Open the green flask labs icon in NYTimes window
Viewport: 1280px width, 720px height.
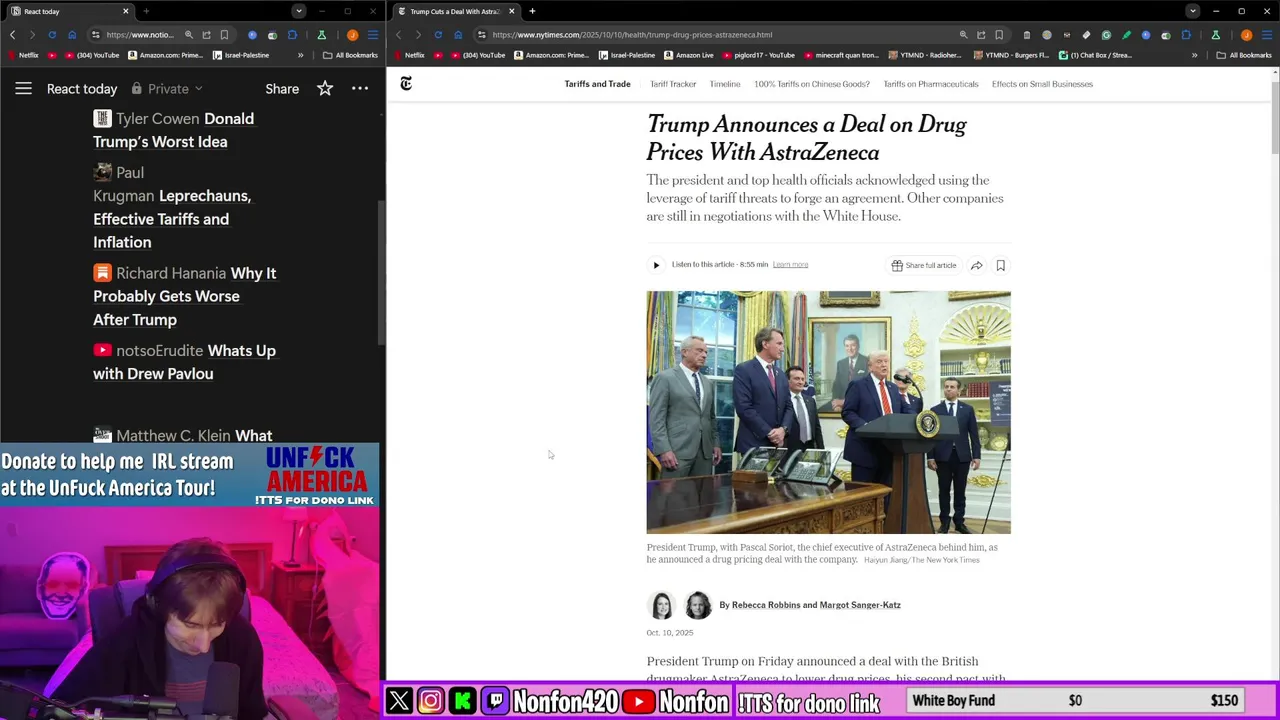tap(1216, 35)
